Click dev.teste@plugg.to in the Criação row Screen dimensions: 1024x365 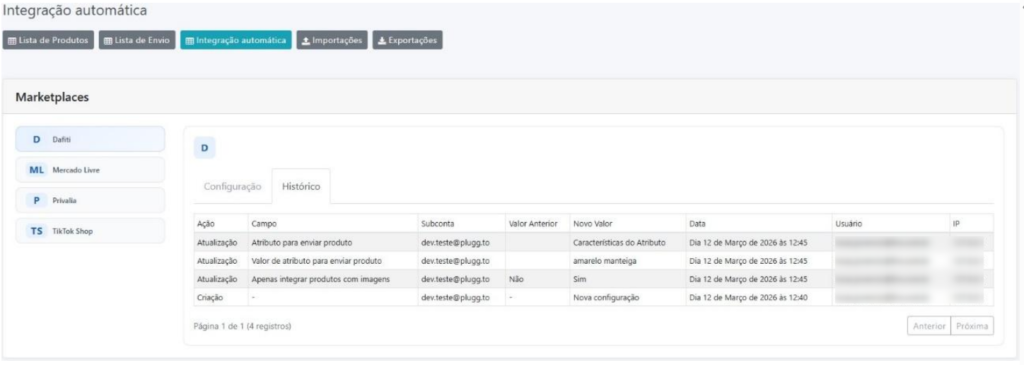[x=455, y=297]
